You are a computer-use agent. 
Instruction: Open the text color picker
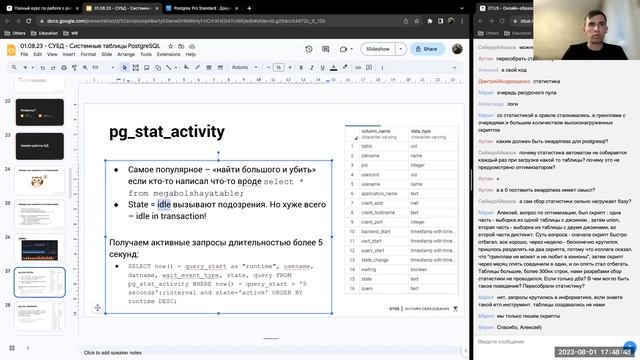[333, 67]
